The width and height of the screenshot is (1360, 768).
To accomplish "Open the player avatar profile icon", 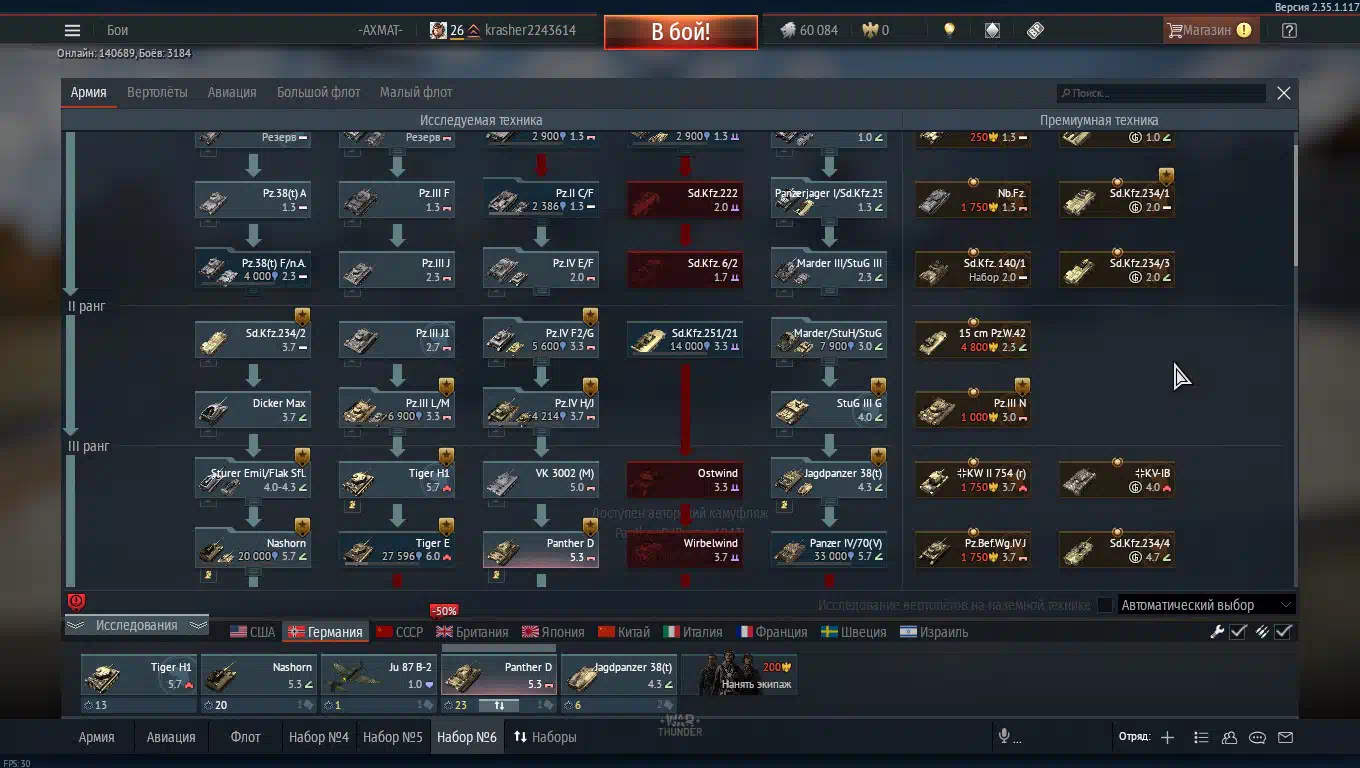I will (x=438, y=30).
